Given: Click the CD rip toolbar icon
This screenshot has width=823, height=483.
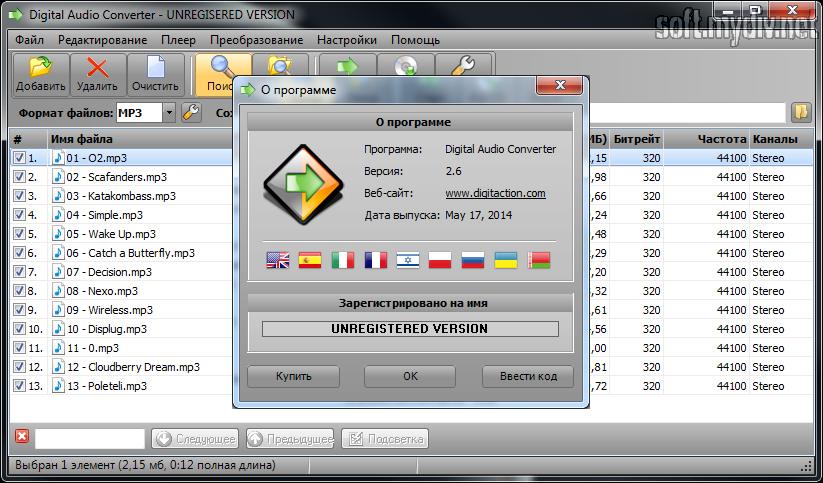Looking at the screenshot, I should (x=405, y=66).
